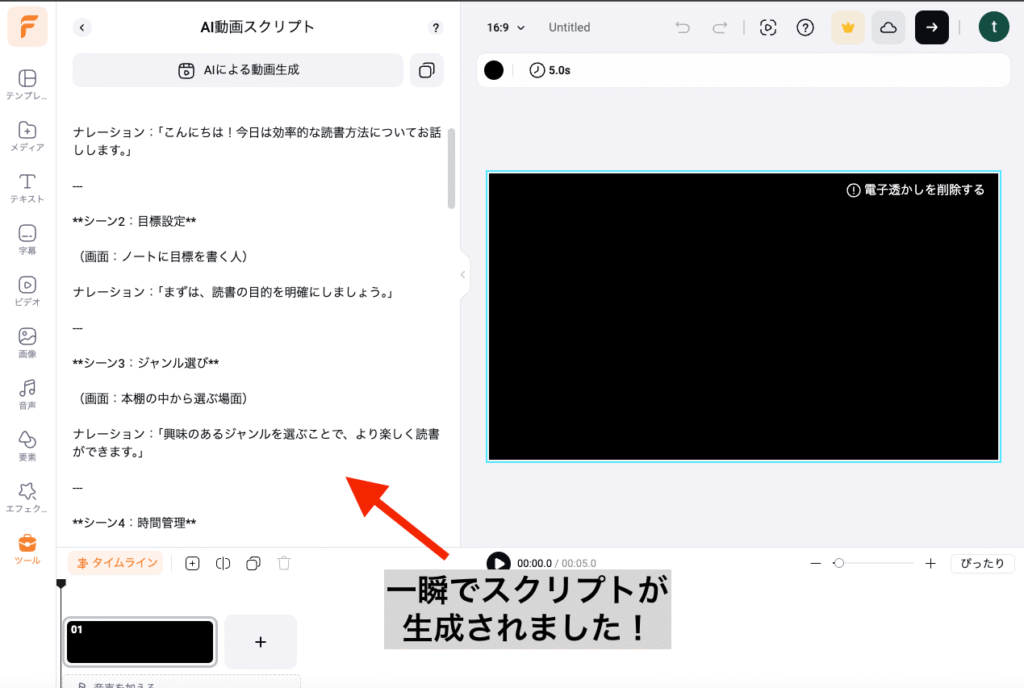
Task: Edit the Untitled project name field
Action: (x=569, y=27)
